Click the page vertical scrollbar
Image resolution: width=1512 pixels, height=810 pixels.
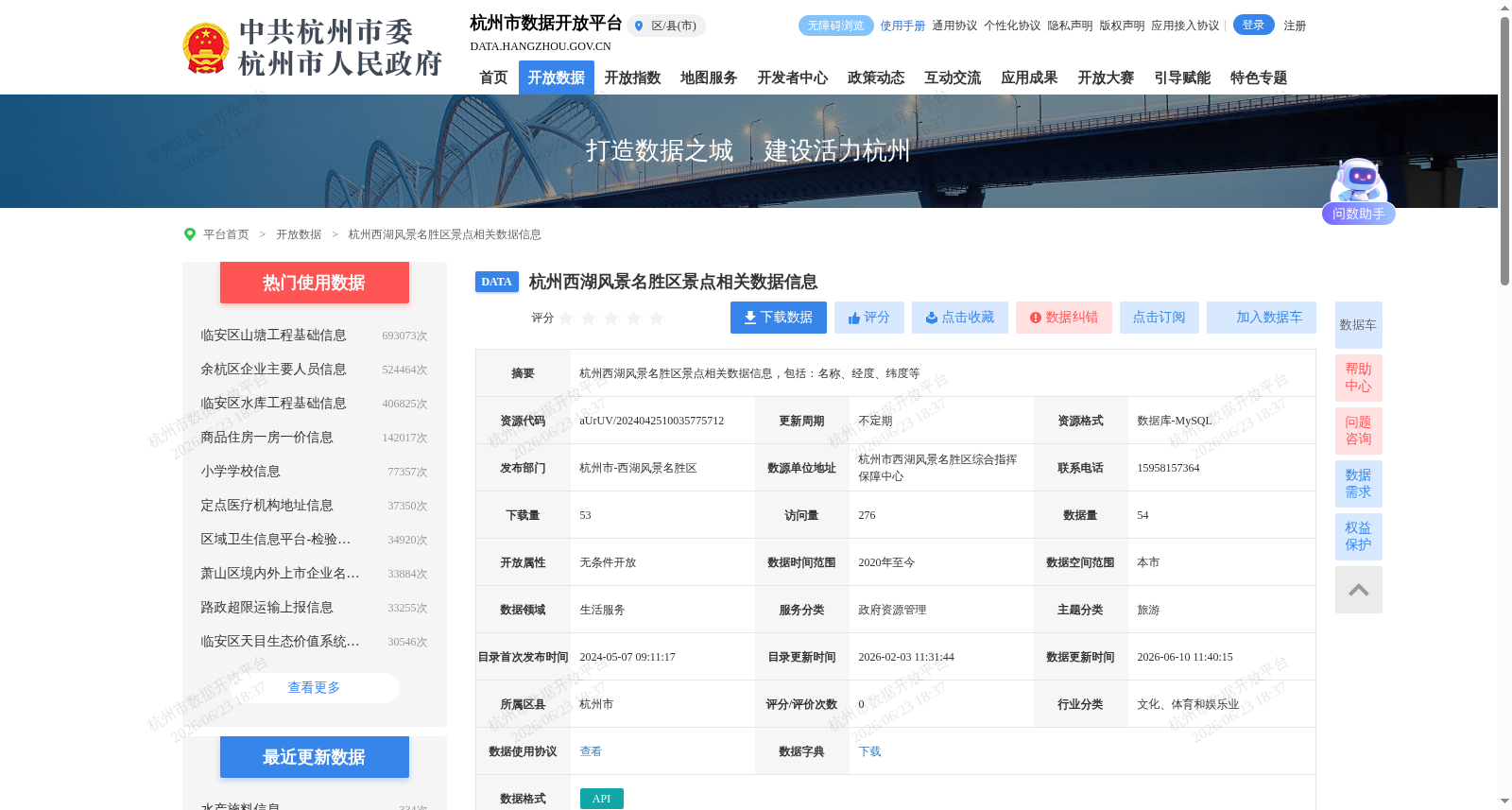(x=1504, y=151)
